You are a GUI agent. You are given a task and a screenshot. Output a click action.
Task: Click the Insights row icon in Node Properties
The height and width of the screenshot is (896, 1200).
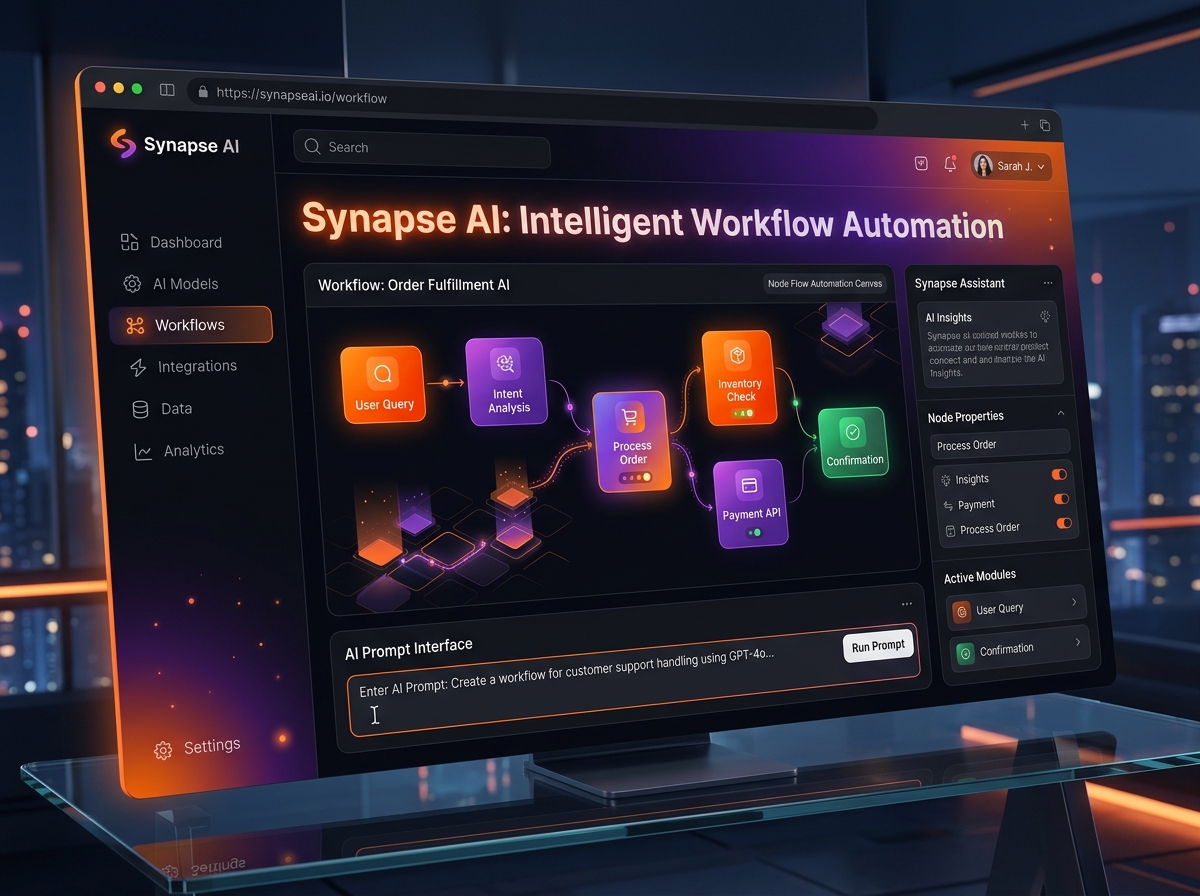click(x=946, y=481)
